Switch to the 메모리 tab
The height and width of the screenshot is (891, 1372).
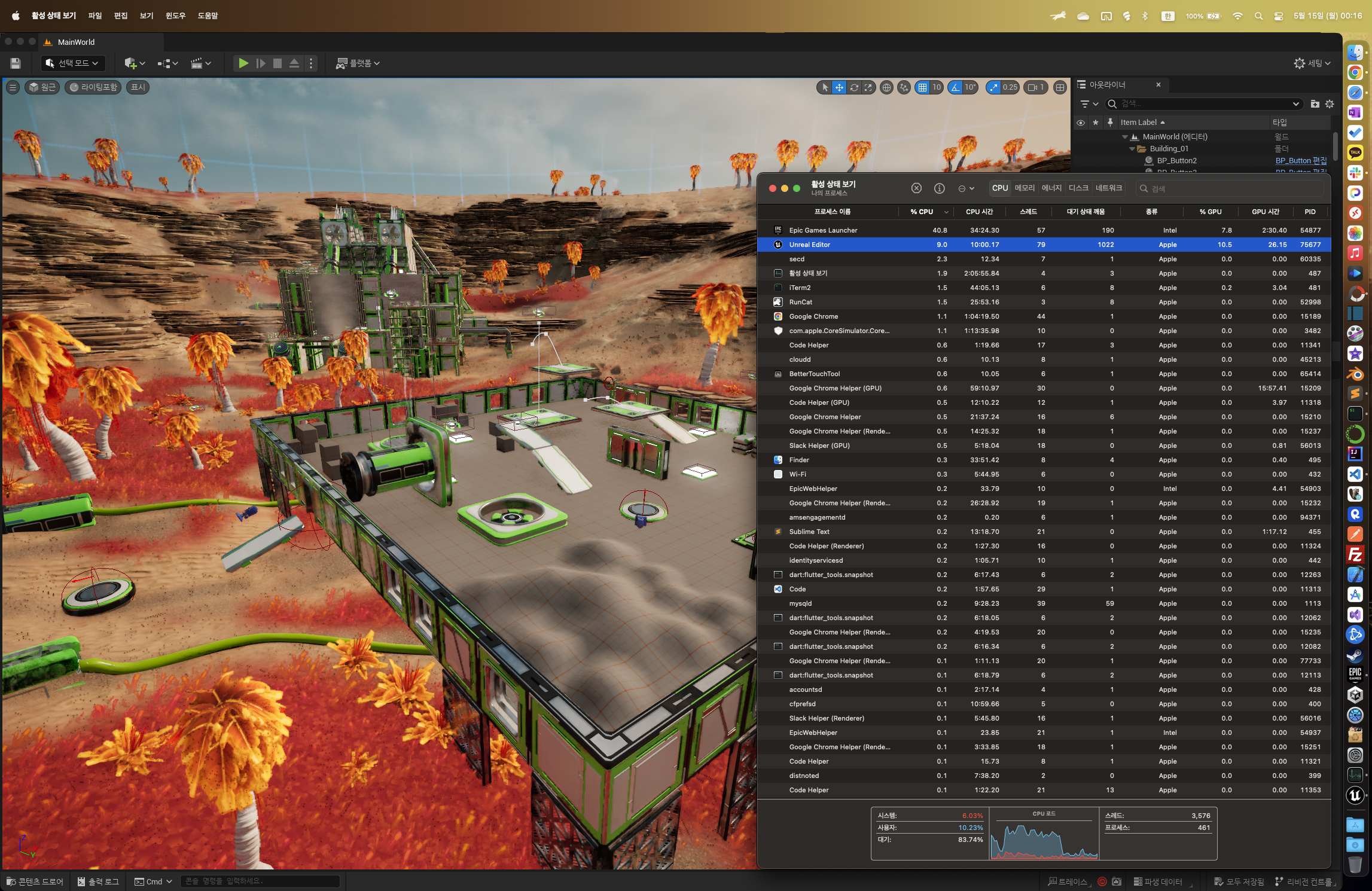click(1025, 188)
